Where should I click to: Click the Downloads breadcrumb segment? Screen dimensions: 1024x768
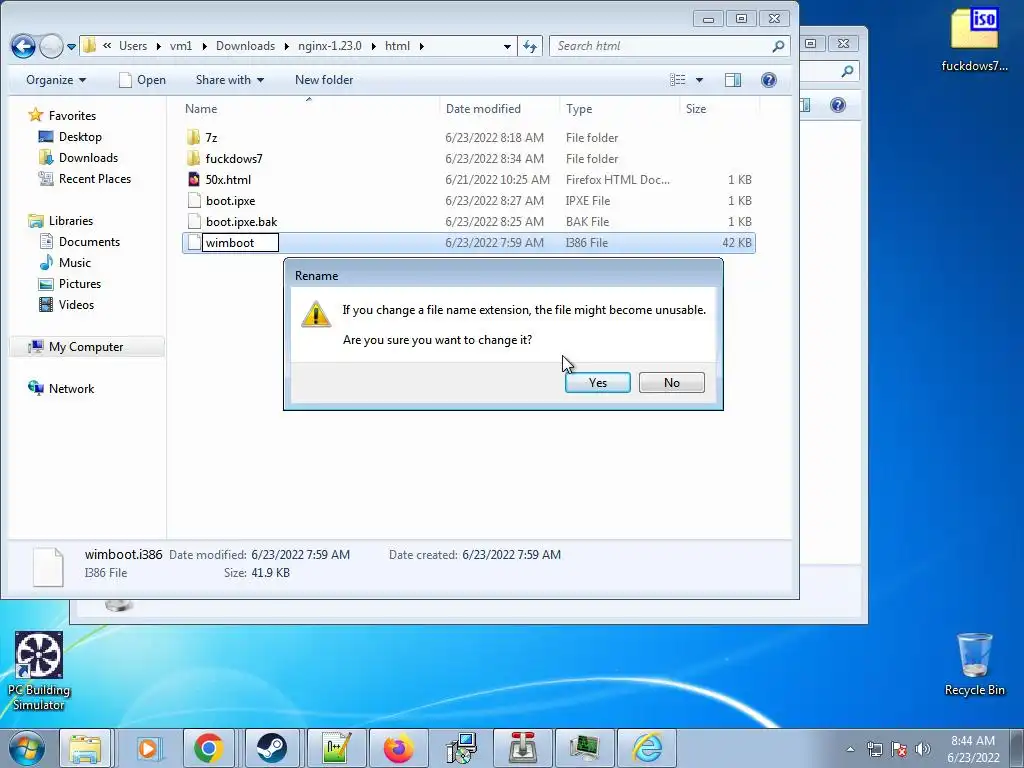245,46
